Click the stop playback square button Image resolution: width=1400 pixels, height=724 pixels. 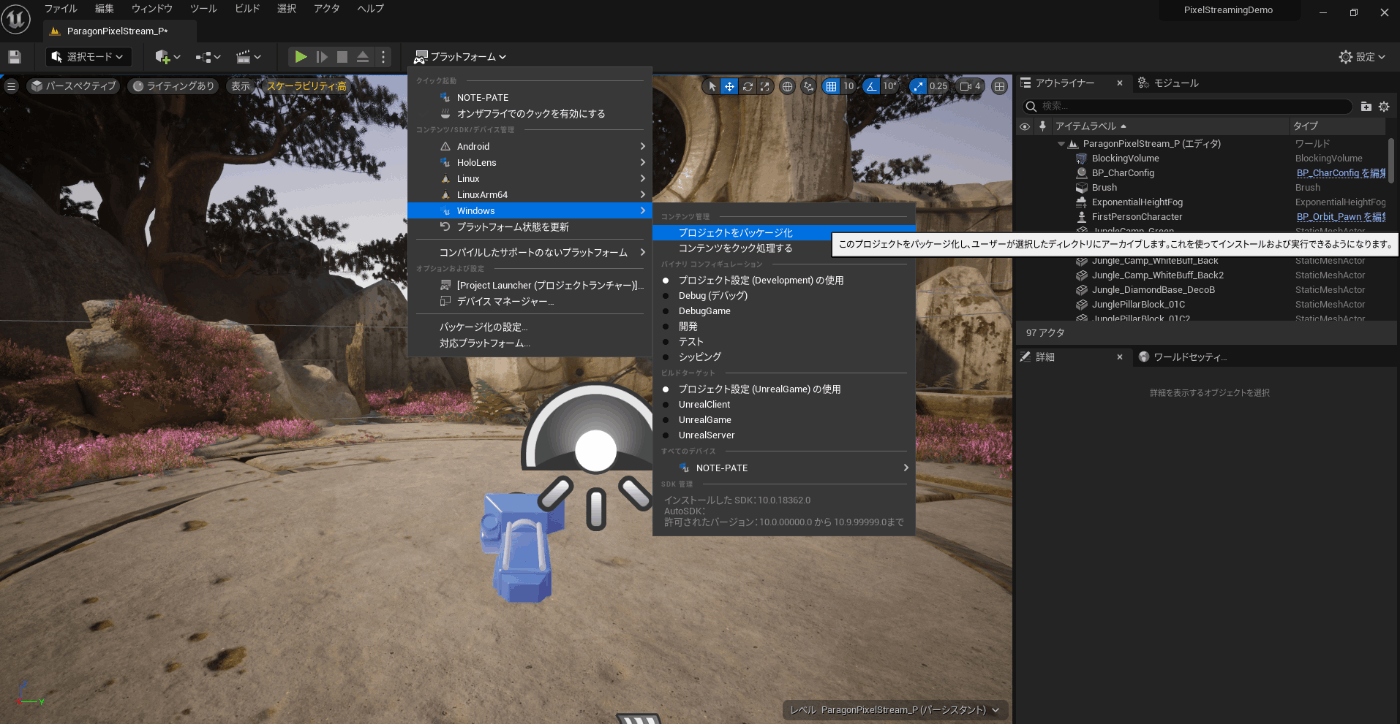[342, 57]
